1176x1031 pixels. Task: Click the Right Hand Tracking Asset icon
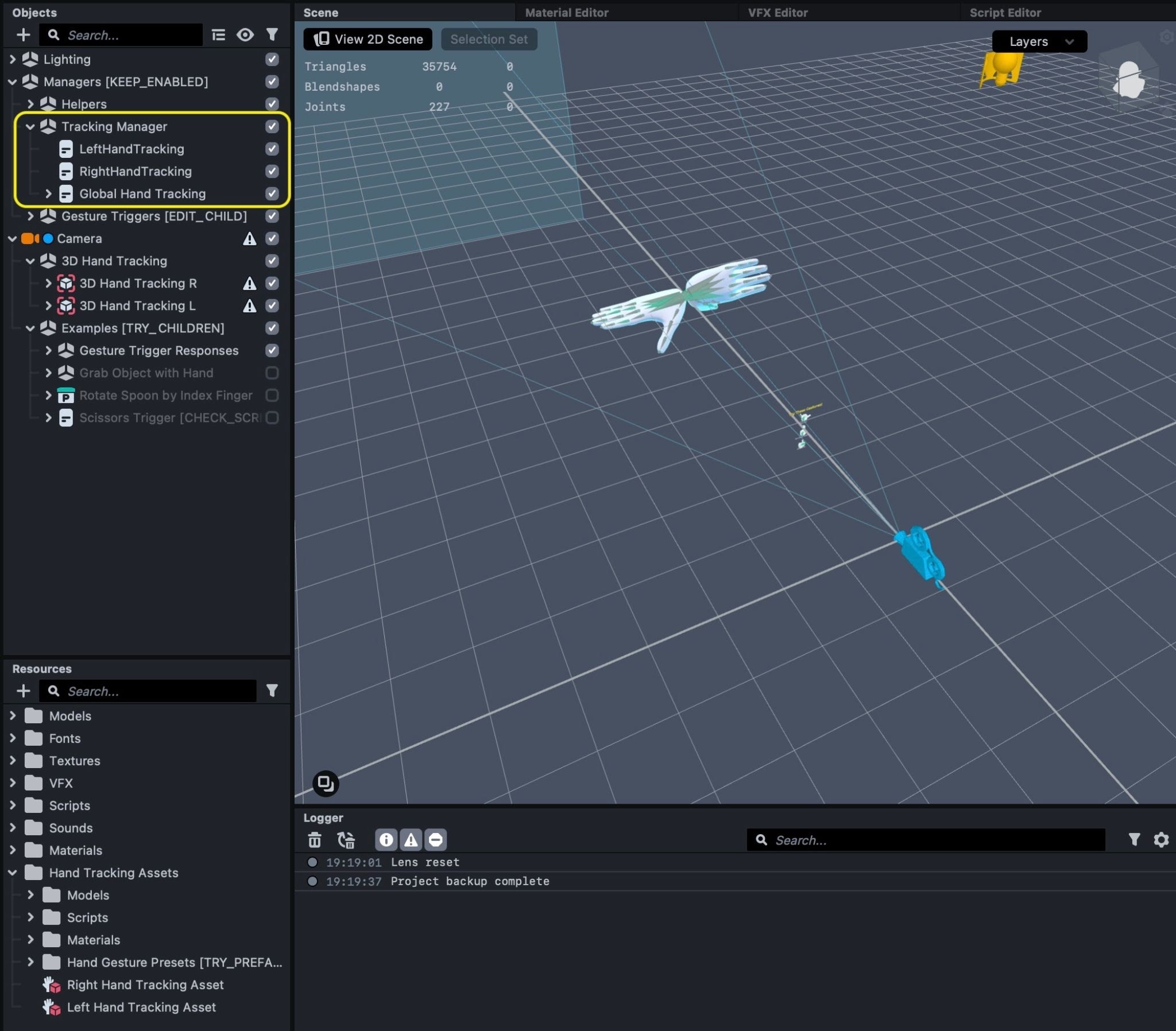[52, 986]
